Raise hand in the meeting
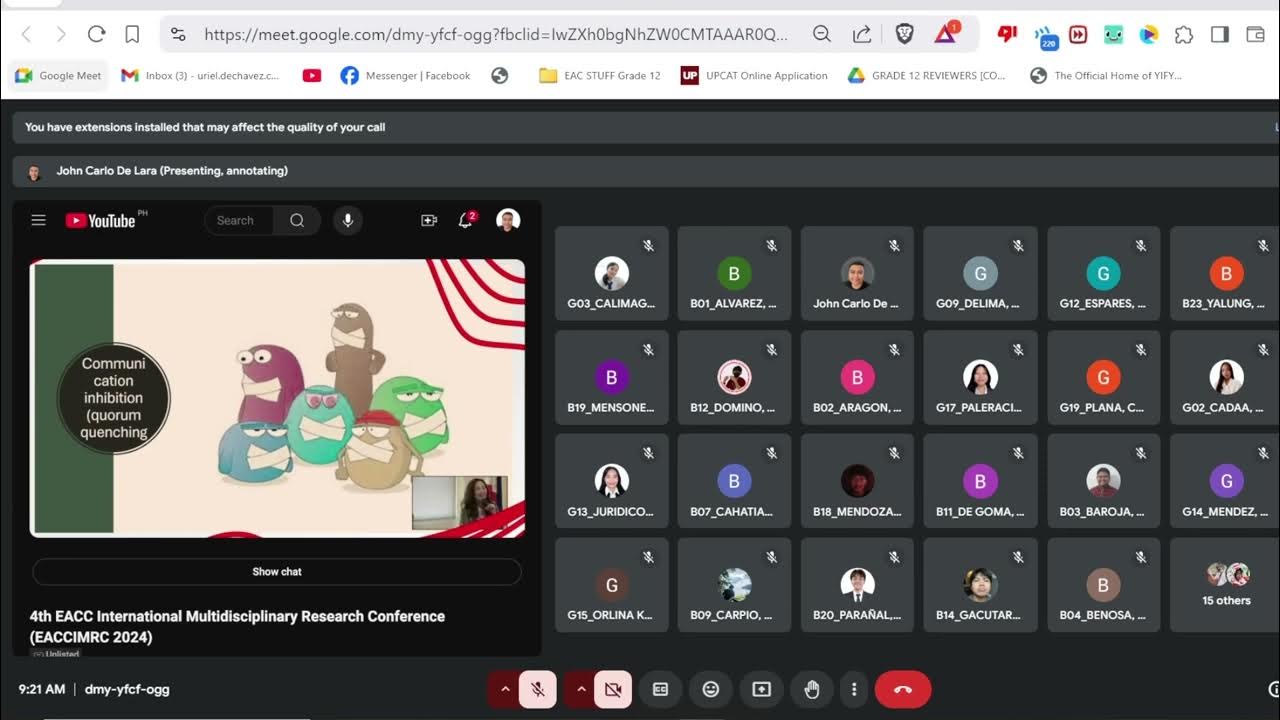The height and width of the screenshot is (720, 1280). pyautogui.click(x=812, y=689)
